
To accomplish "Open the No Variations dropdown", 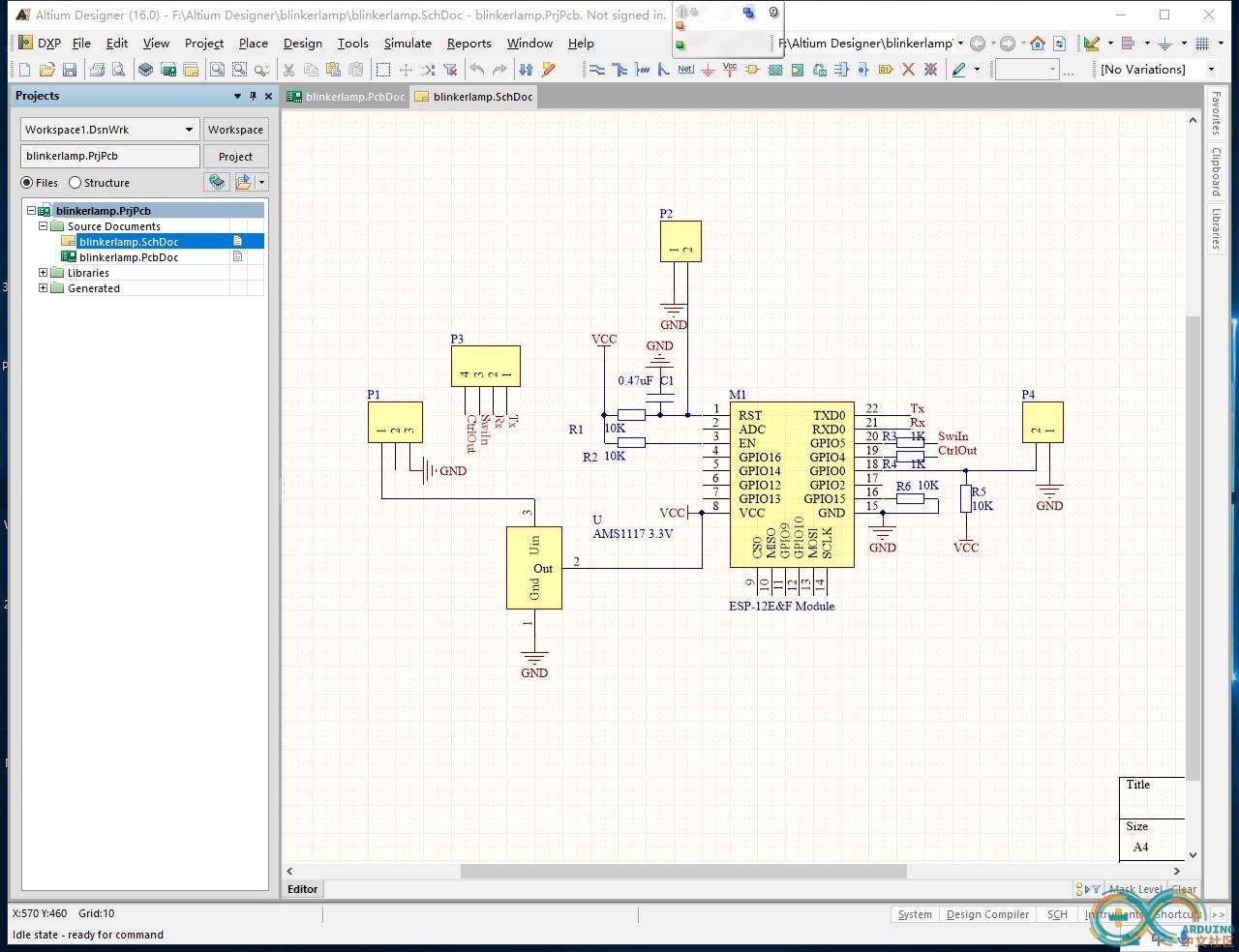I will [1211, 70].
